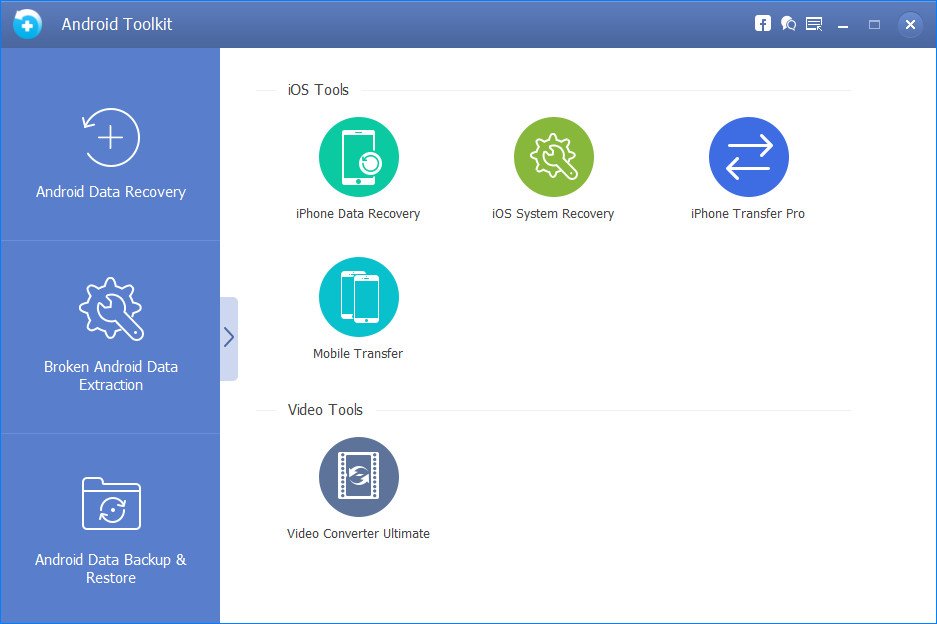The width and height of the screenshot is (937, 624).
Task: Collapse the sidebar with the arrow handle
Action: [x=229, y=338]
